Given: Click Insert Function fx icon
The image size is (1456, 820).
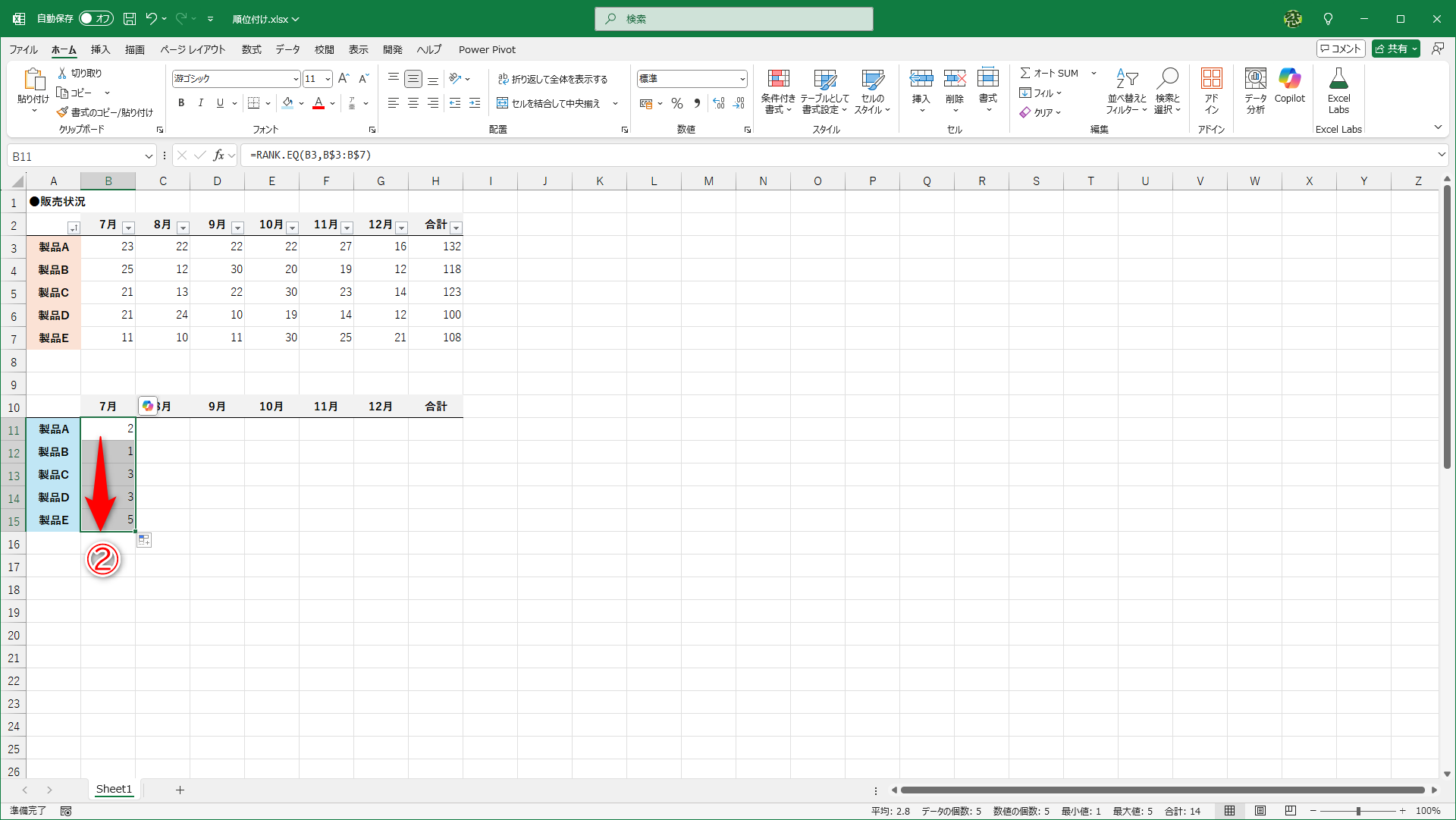Looking at the screenshot, I should tap(218, 156).
